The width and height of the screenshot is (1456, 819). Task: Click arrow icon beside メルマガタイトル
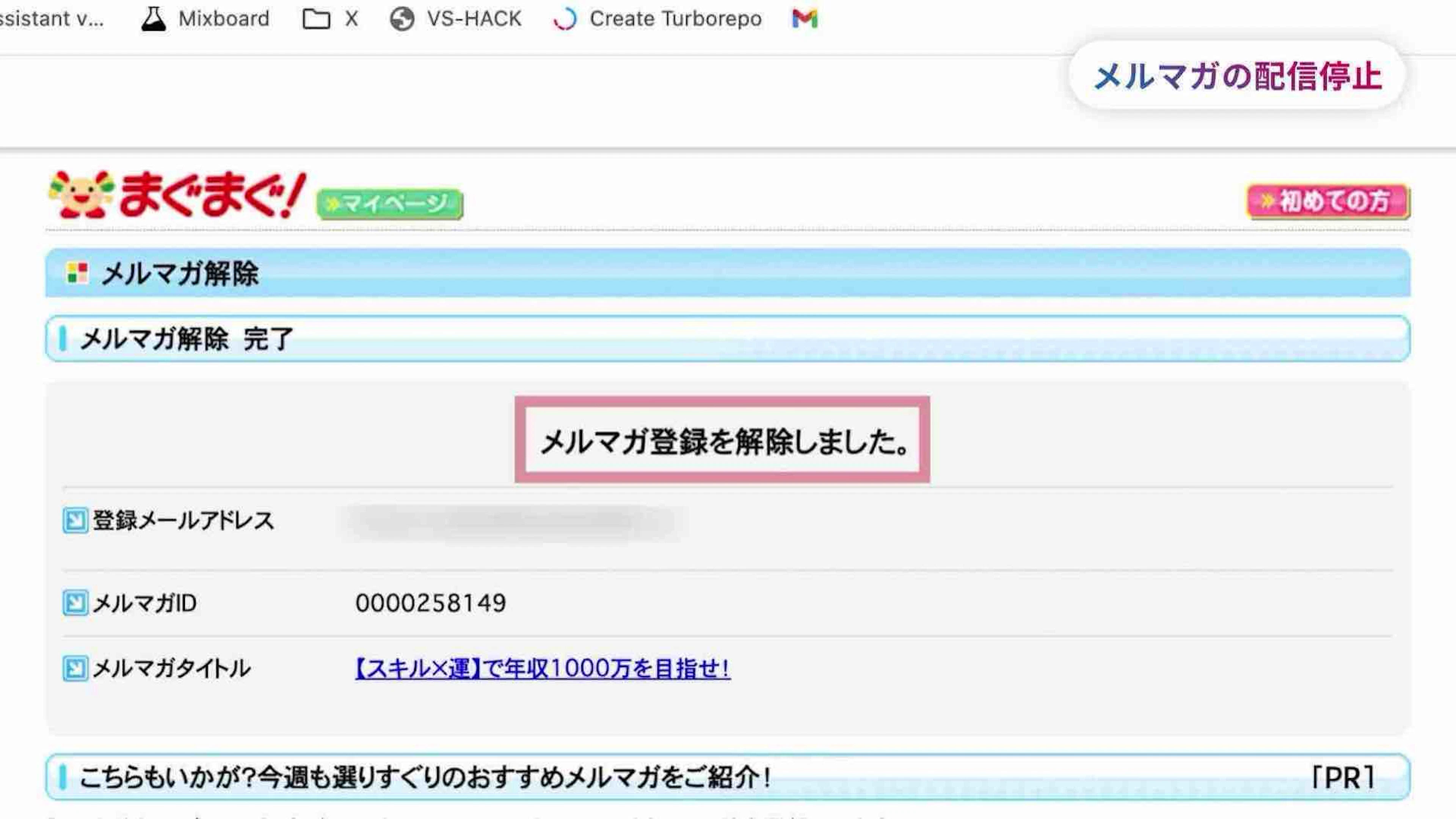pyautogui.click(x=75, y=668)
